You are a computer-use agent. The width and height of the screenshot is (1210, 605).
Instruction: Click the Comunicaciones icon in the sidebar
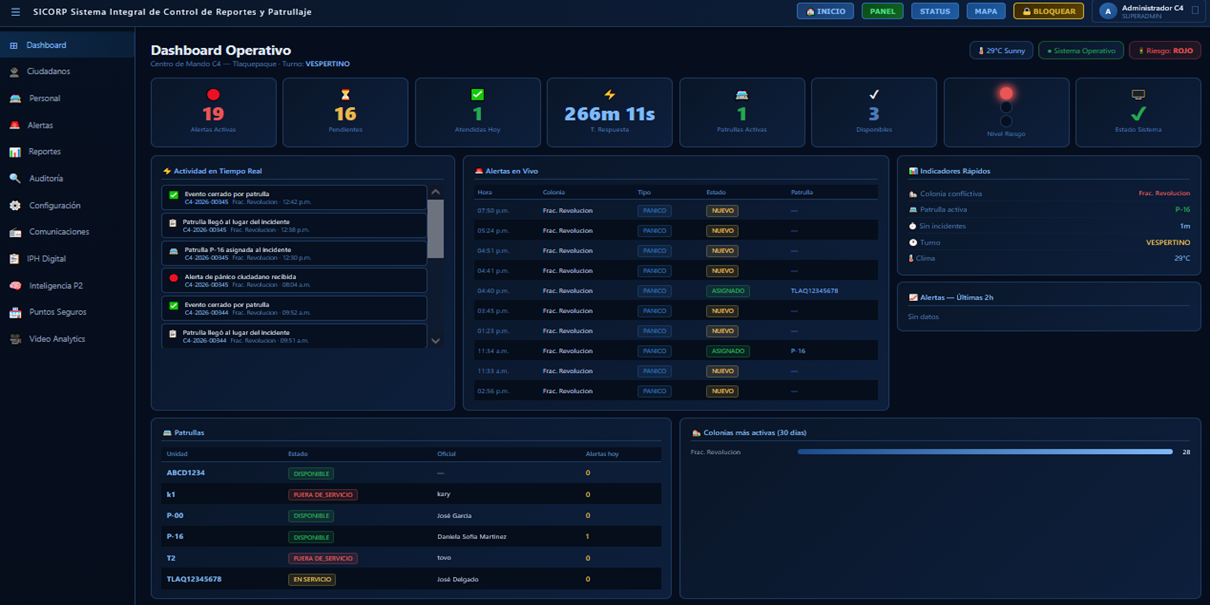tap(14, 232)
